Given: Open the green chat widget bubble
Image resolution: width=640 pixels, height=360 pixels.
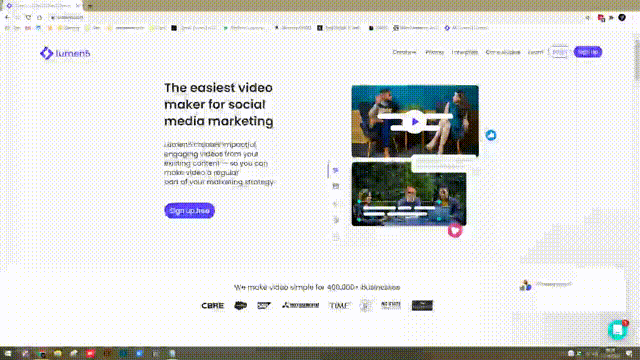Looking at the screenshot, I should (x=618, y=330).
